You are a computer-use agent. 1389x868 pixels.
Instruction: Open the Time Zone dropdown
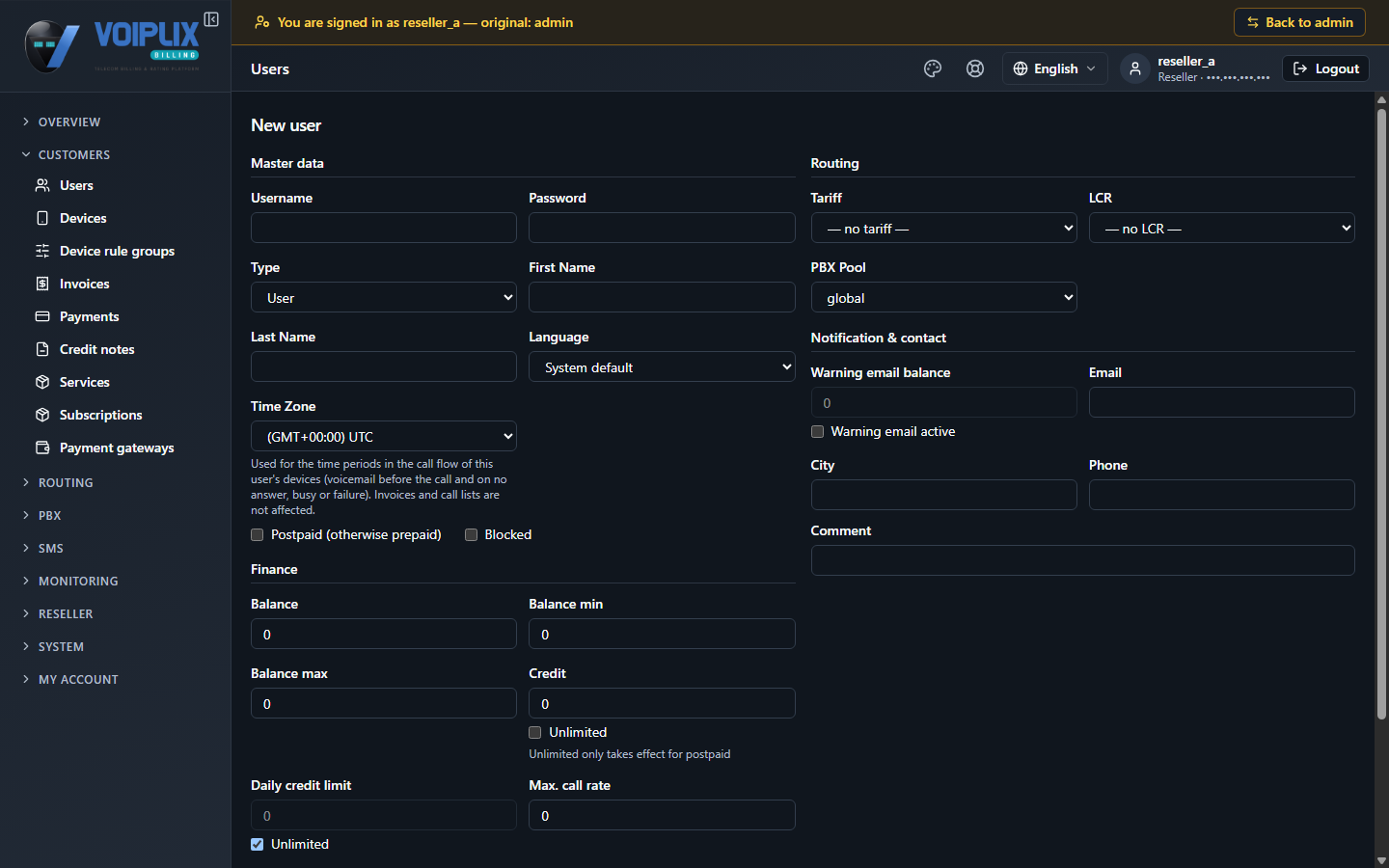[x=384, y=436]
